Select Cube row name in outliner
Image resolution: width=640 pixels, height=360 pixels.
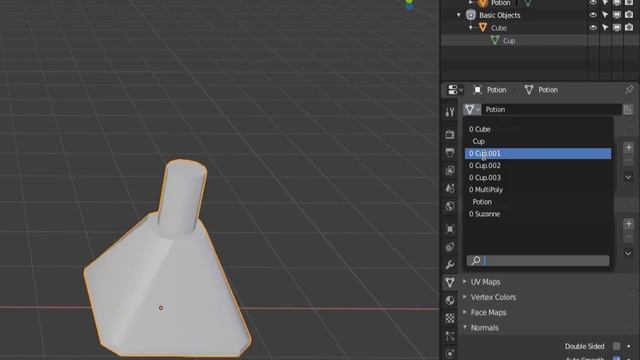[x=499, y=28]
